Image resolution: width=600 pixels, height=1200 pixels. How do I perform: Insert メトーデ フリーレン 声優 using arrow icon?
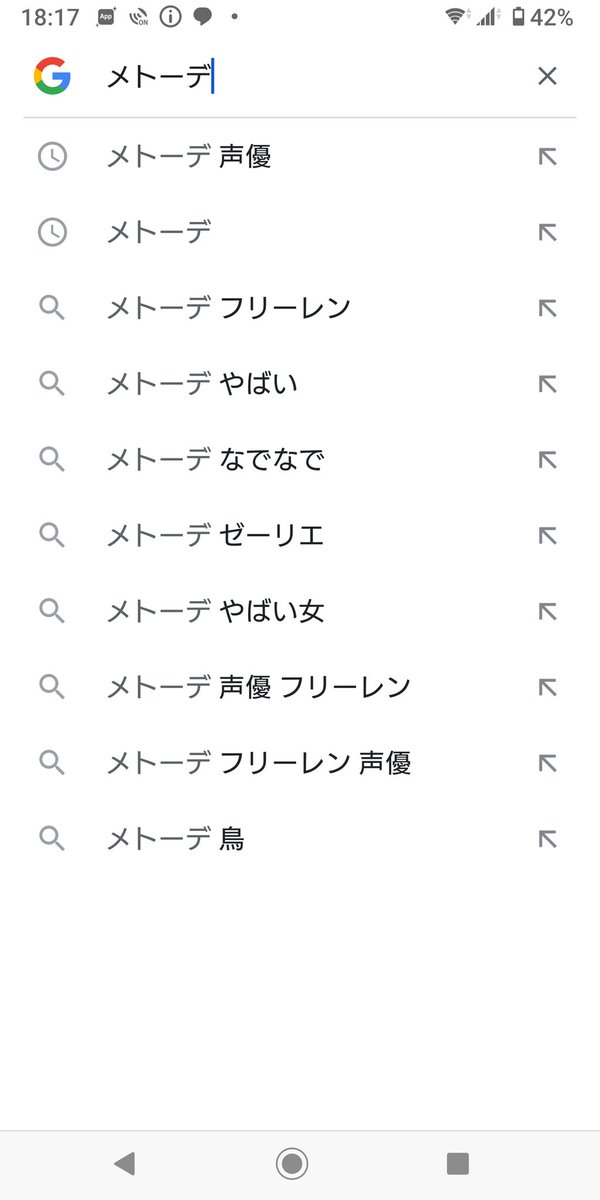pyautogui.click(x=547, y=763)
